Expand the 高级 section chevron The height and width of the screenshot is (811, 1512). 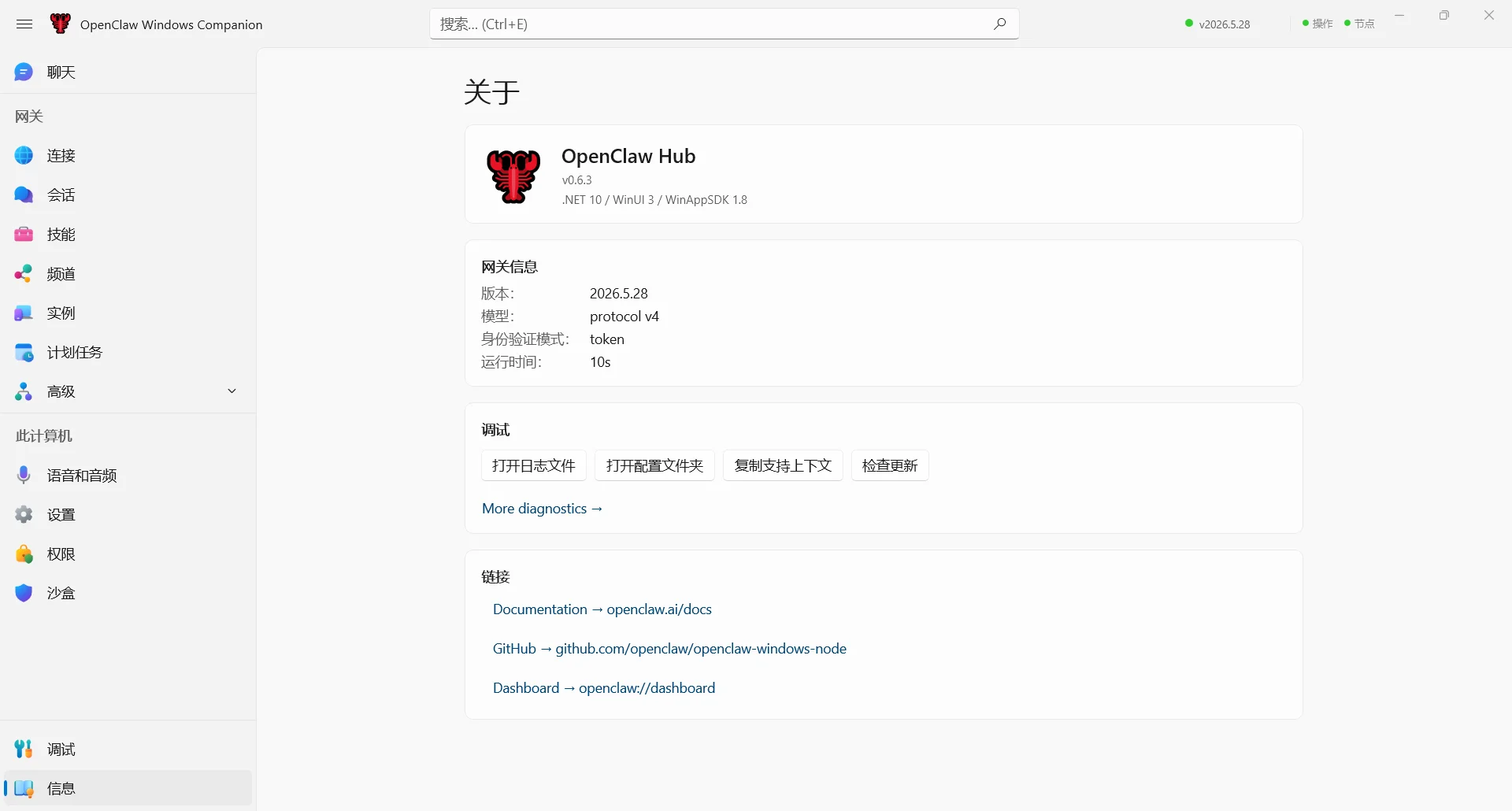pyautogui.click(x=232, y=391)
